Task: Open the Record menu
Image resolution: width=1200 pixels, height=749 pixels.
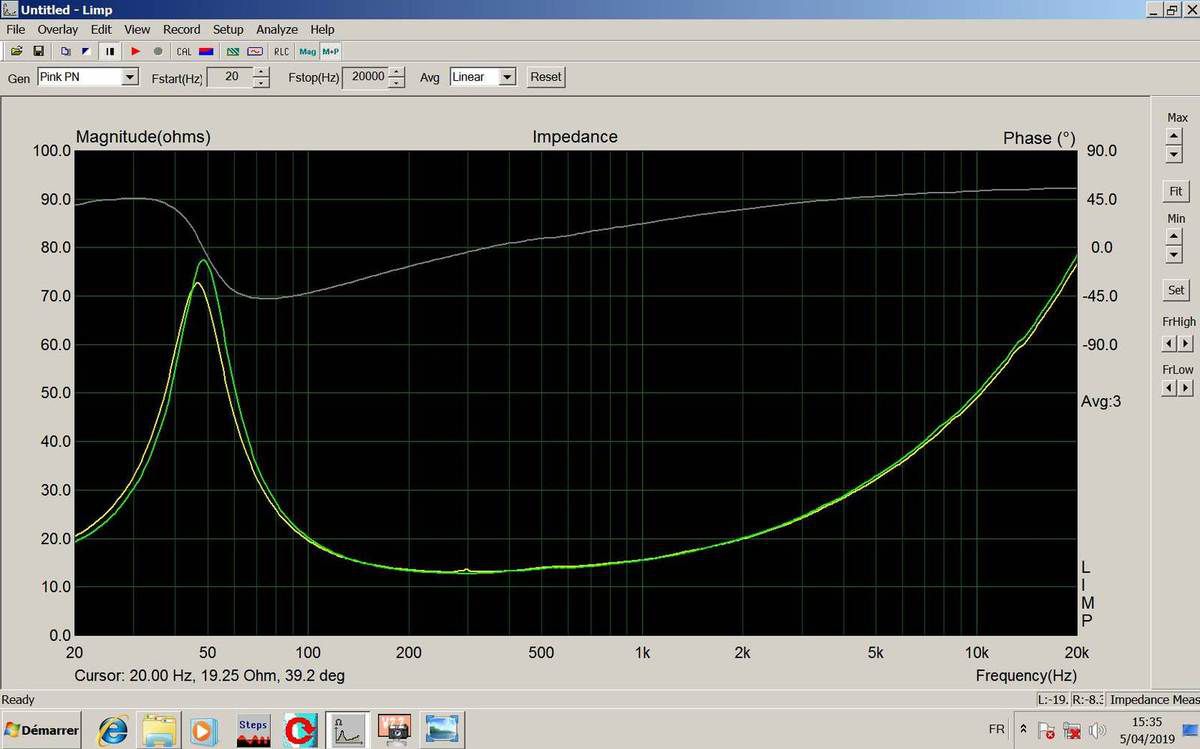Action: [x=182, y=30]
